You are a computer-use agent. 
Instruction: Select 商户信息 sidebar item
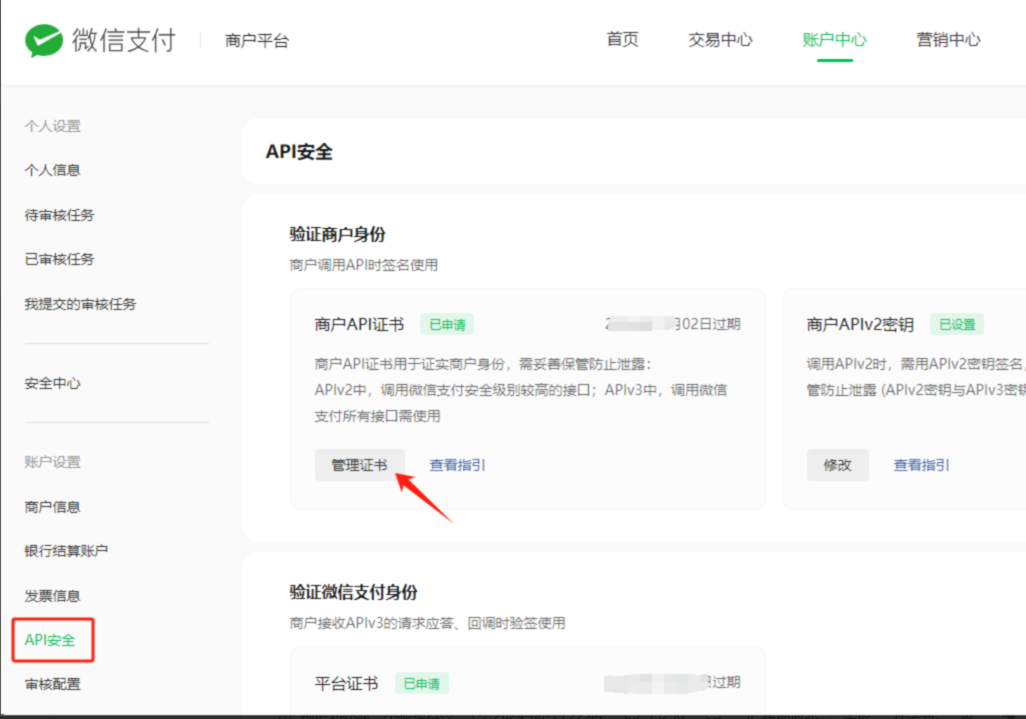[x=52, y=507]
